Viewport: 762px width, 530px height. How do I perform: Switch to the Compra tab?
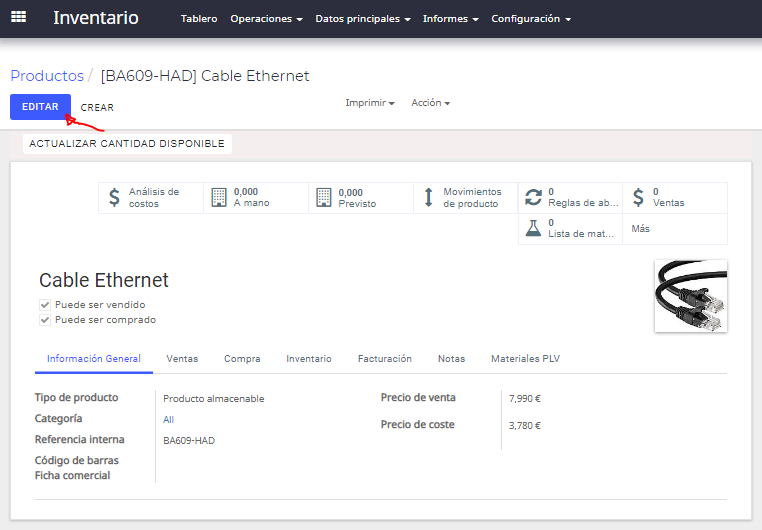242,359
